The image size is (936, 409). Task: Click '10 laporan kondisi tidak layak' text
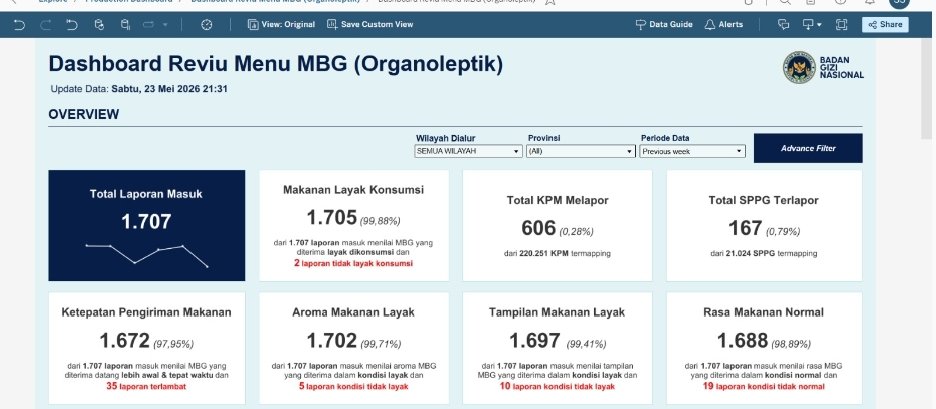coord(557,386)
